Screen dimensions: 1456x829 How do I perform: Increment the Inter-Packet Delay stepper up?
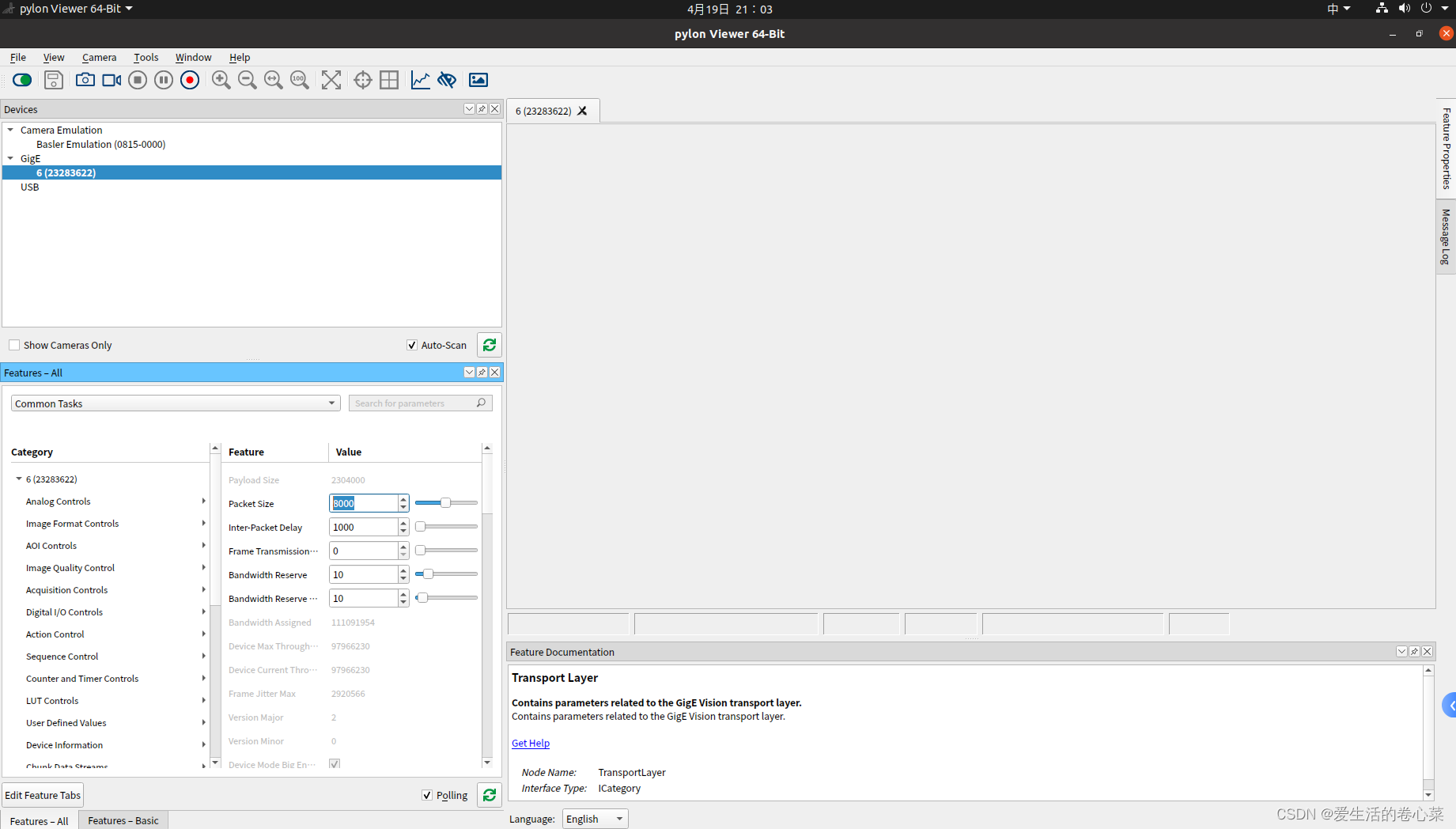click(403, 523)
